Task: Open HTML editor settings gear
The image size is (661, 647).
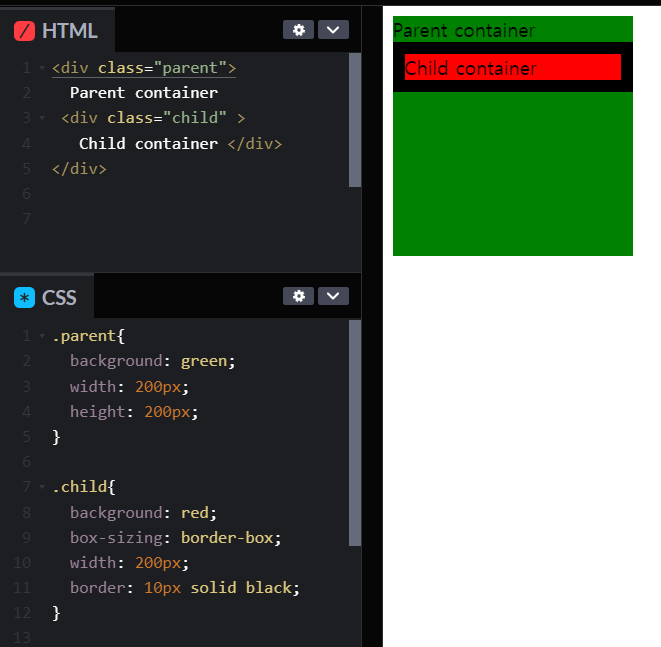Action: [x=298, y=30]
